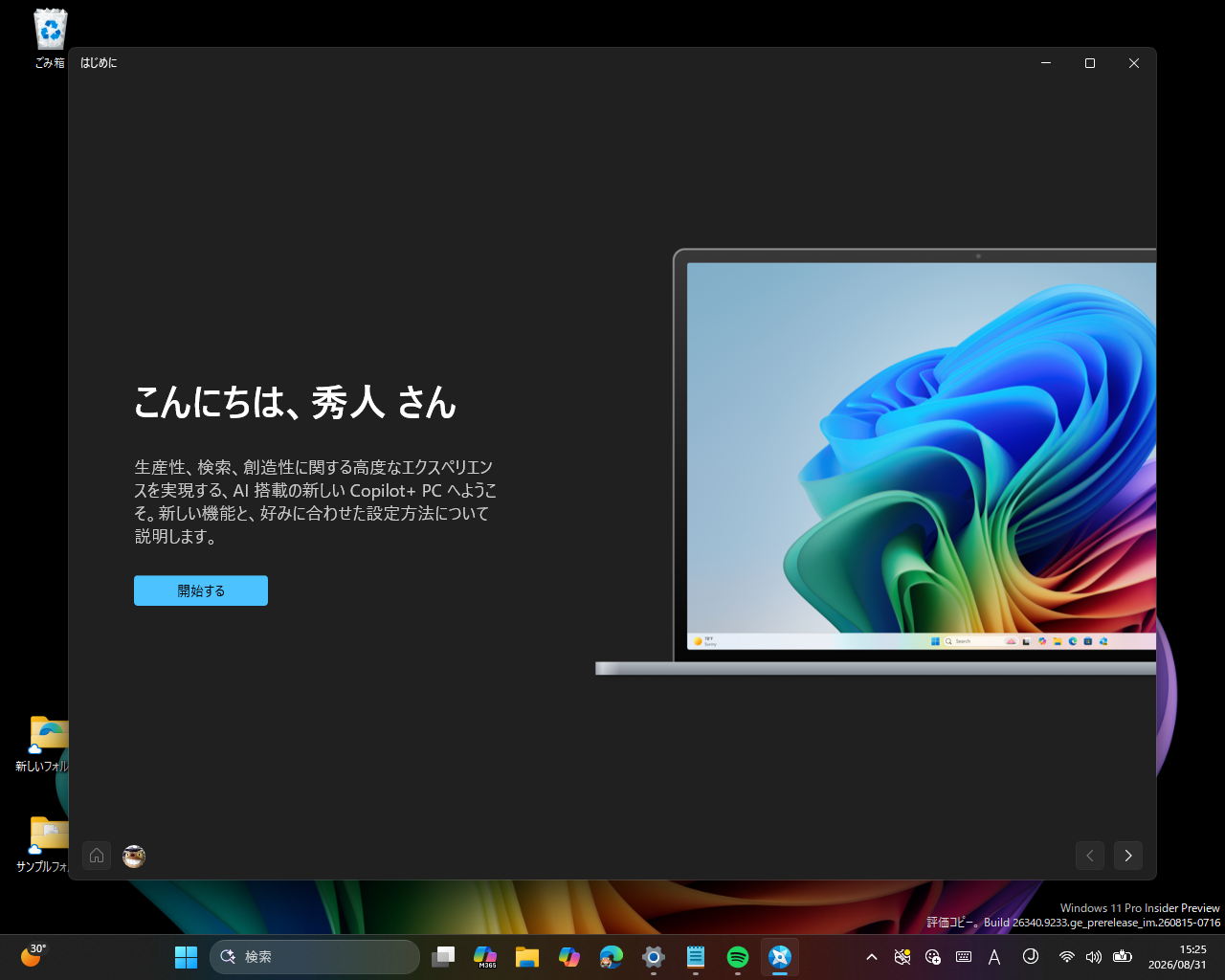Image resolution: width=1225 pixels, height=980 pixels.
Task: Advance to the next page arrow
Action: (1128, 856)
